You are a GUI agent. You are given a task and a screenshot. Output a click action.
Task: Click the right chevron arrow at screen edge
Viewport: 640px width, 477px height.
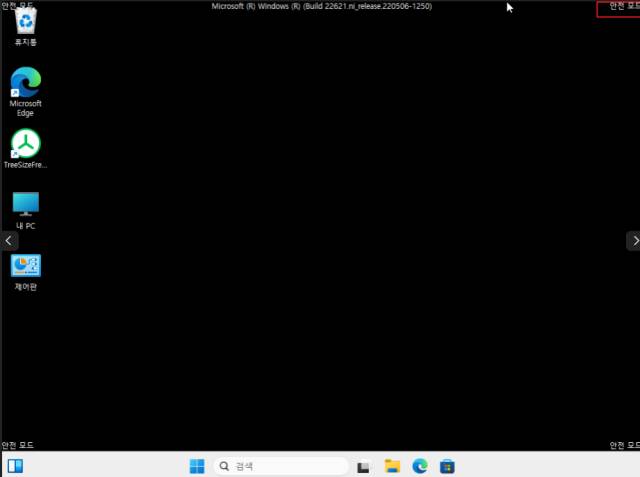[x=633, y=241]
